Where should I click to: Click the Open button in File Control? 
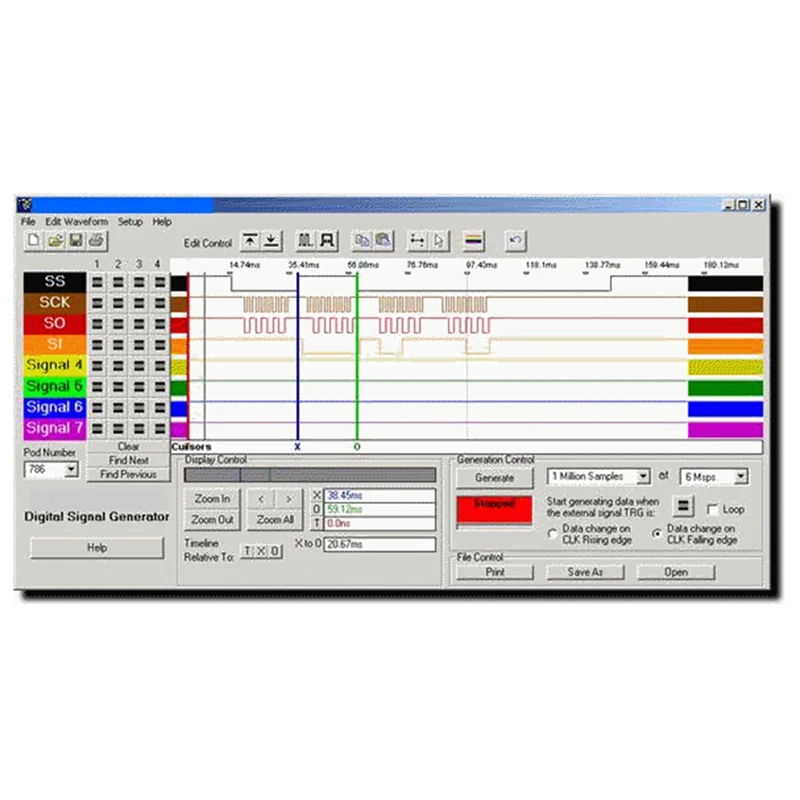676,572
